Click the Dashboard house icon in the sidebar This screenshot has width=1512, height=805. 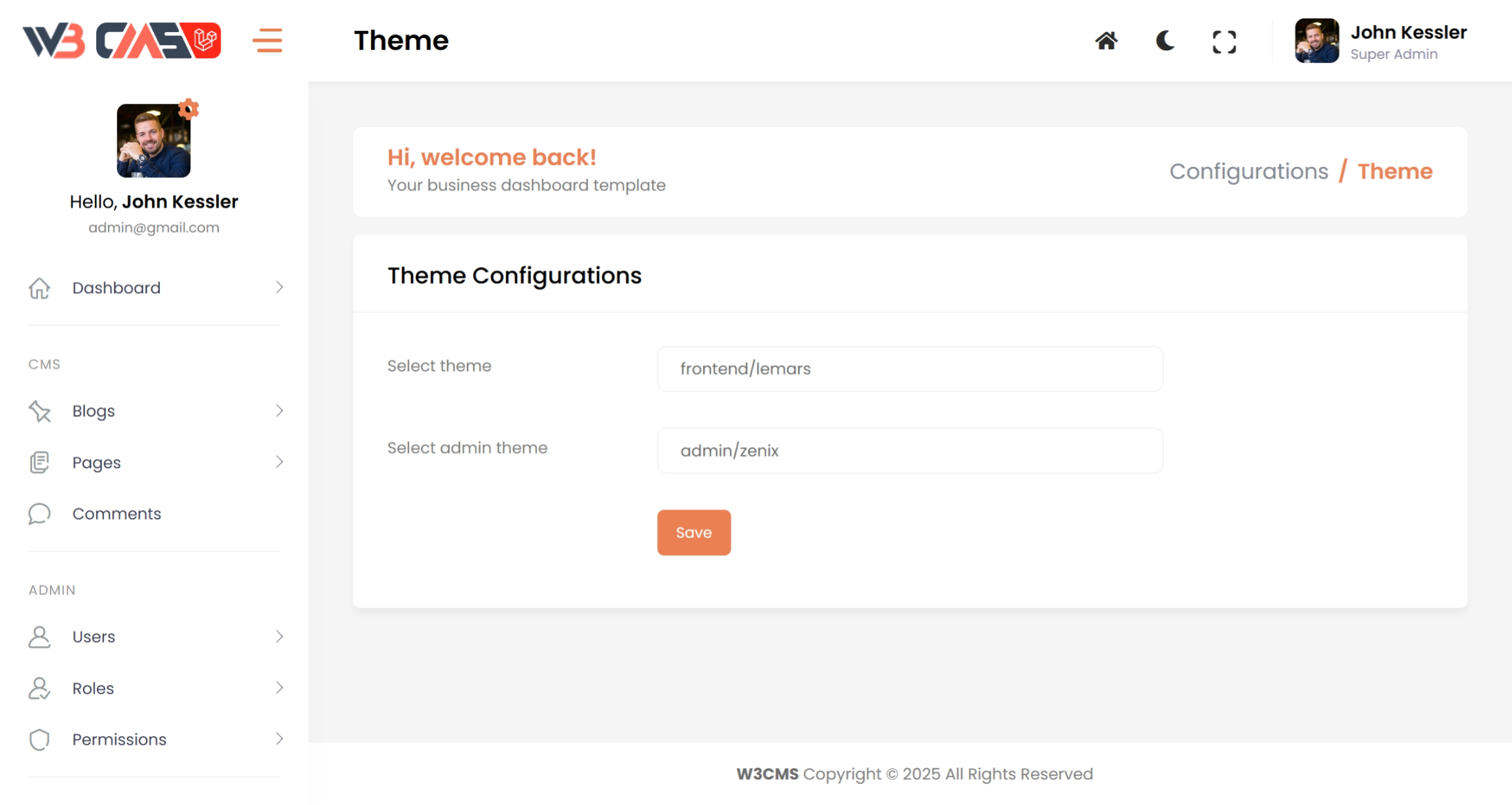39,288
